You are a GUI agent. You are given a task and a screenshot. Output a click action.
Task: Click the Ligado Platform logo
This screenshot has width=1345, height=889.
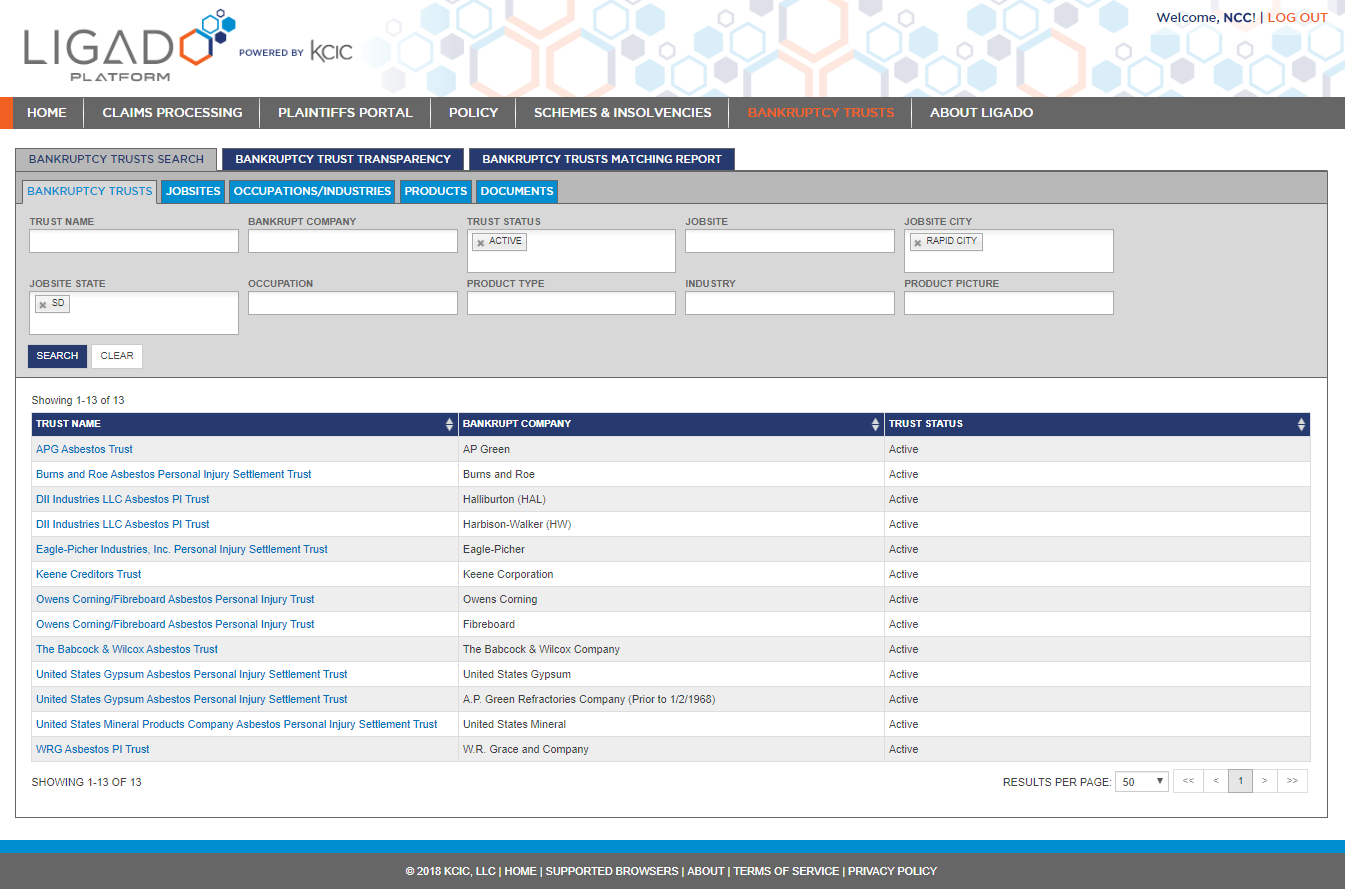click(x=130, y=46)
